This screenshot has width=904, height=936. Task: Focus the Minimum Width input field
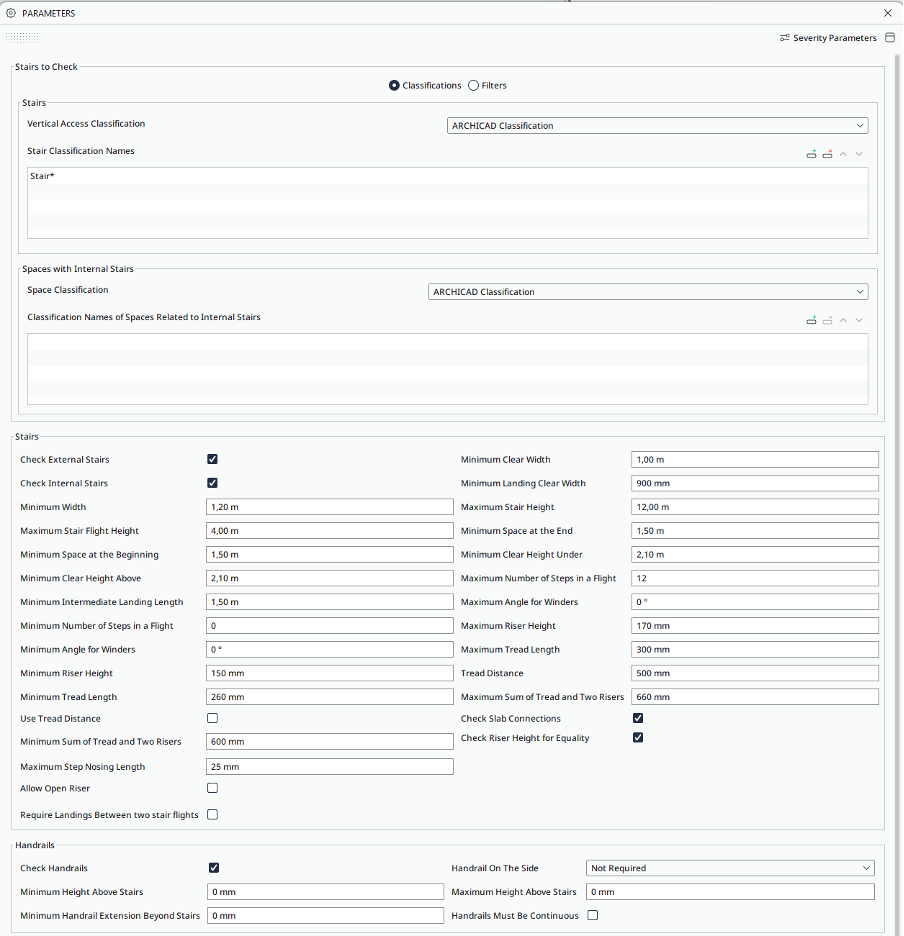pyautogui.click(x=329, y=507)
